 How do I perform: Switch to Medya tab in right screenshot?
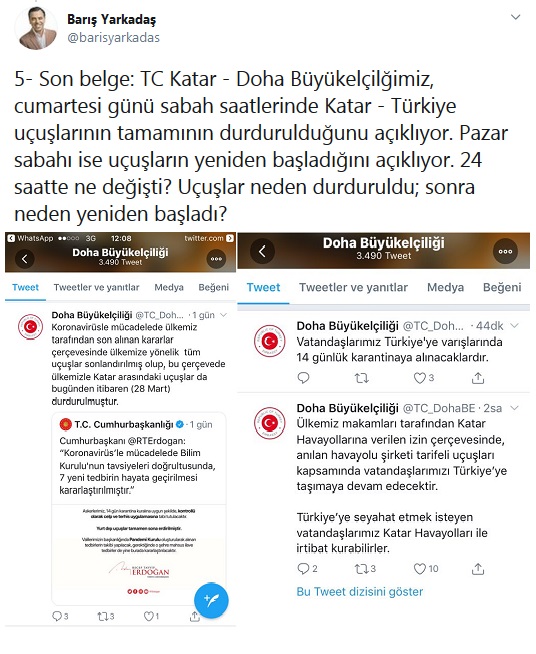pyautogui.click(x=445, y=287)
